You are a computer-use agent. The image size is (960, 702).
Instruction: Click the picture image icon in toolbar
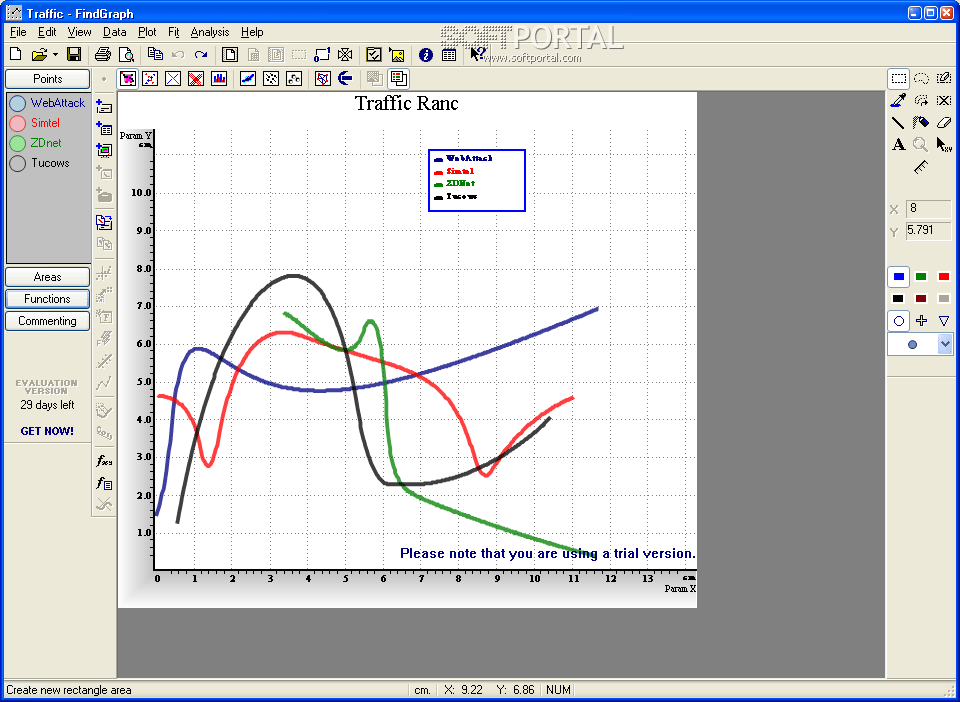coord(397,55)
